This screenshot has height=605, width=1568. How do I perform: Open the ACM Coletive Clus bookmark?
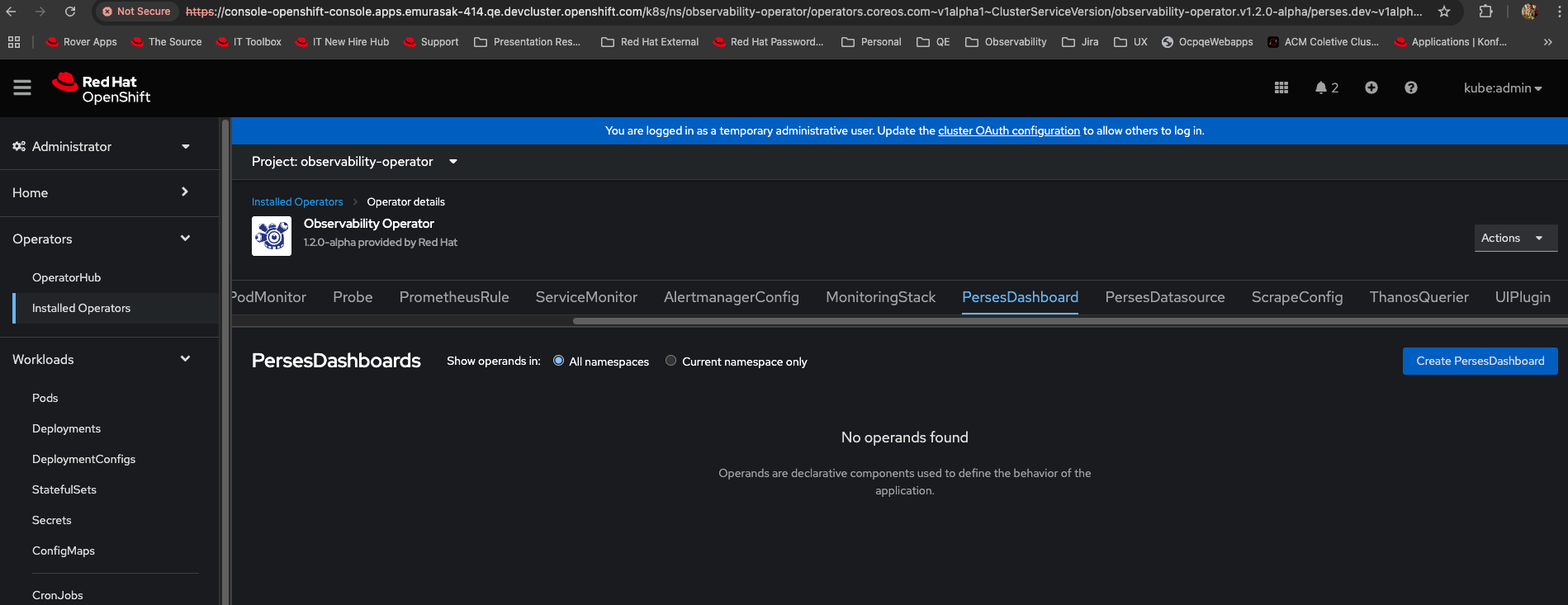click(x=1323, y=42)
